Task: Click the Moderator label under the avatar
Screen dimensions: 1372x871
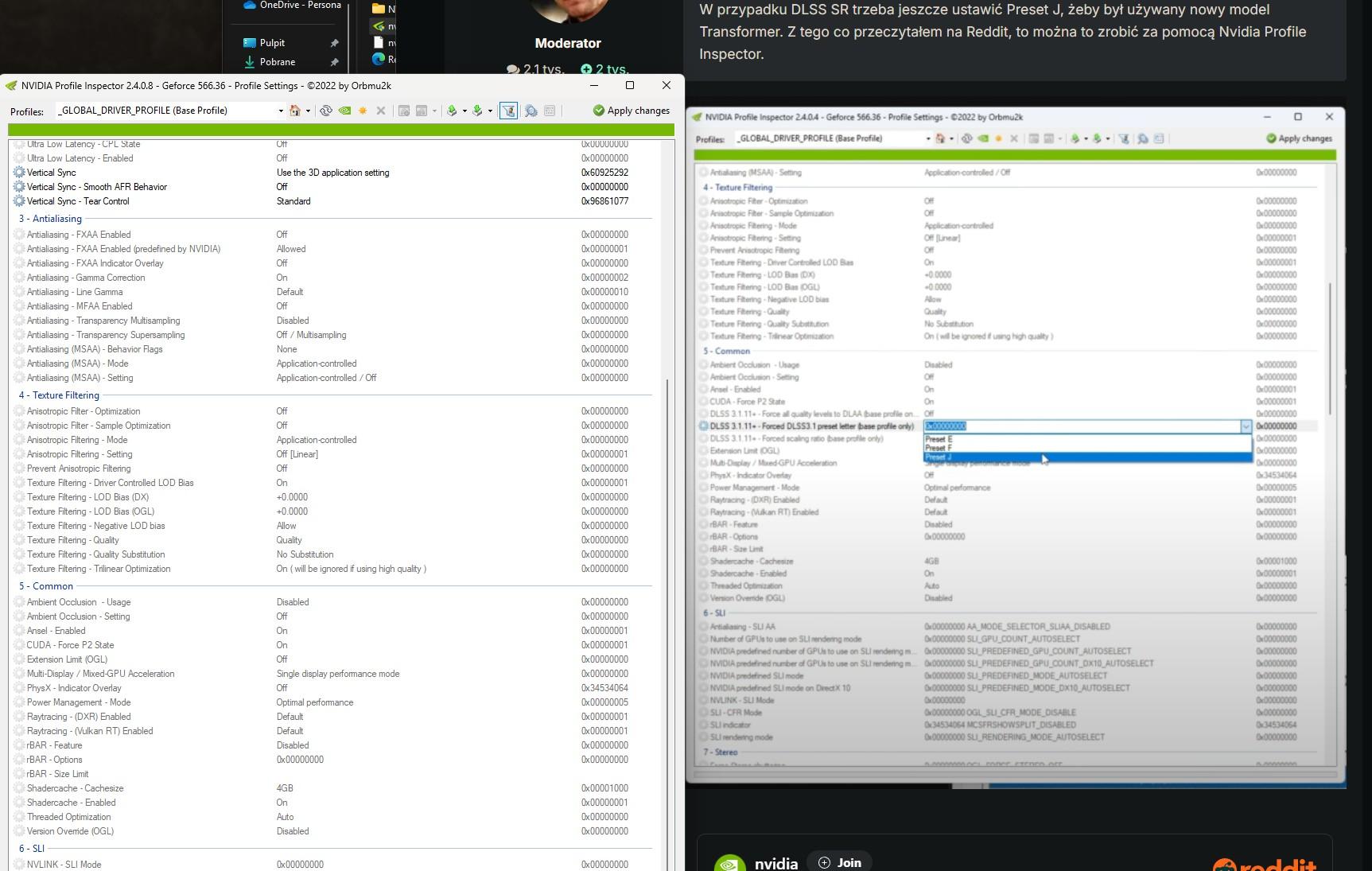Action: (568, 43)
